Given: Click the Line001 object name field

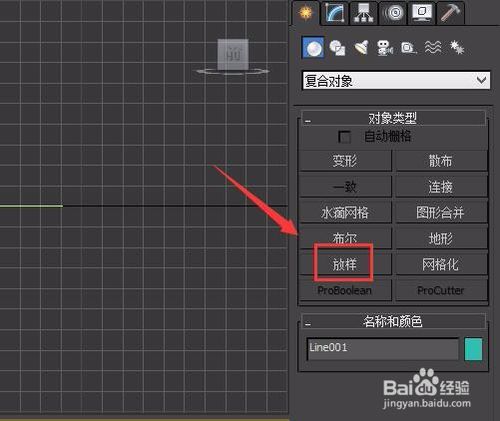Looking at the screenshot, I should [383, 349].
